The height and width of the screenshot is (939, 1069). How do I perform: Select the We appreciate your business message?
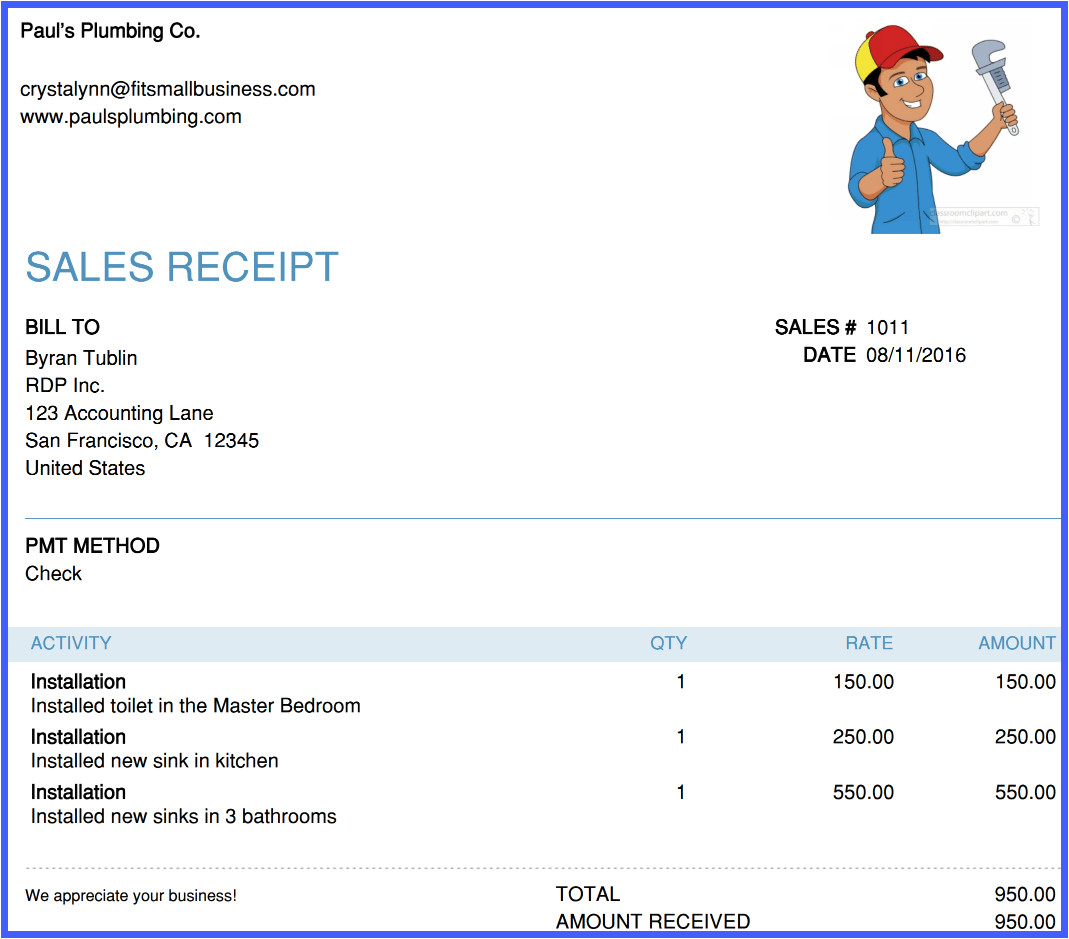(x=131, y=896)
